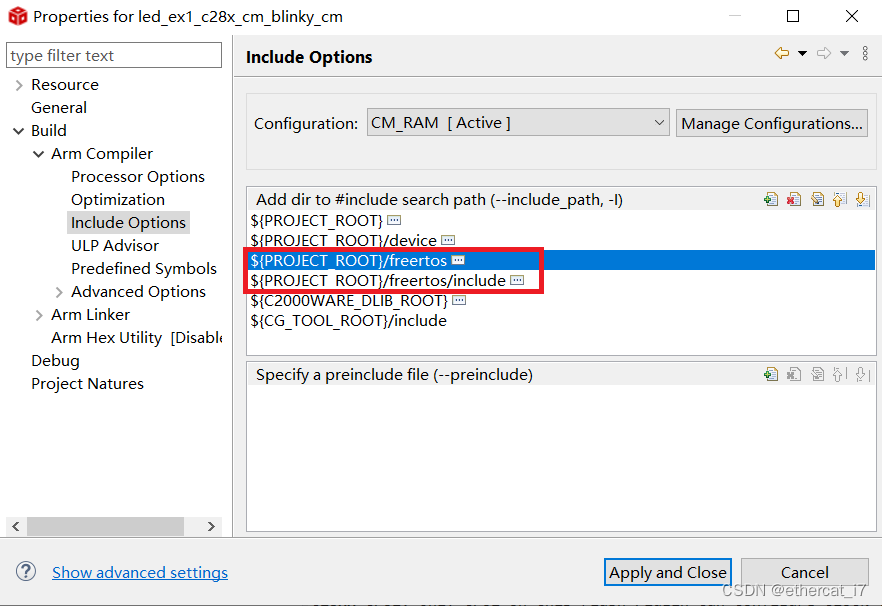Select Predefined Symbols page

pos(144,269)
